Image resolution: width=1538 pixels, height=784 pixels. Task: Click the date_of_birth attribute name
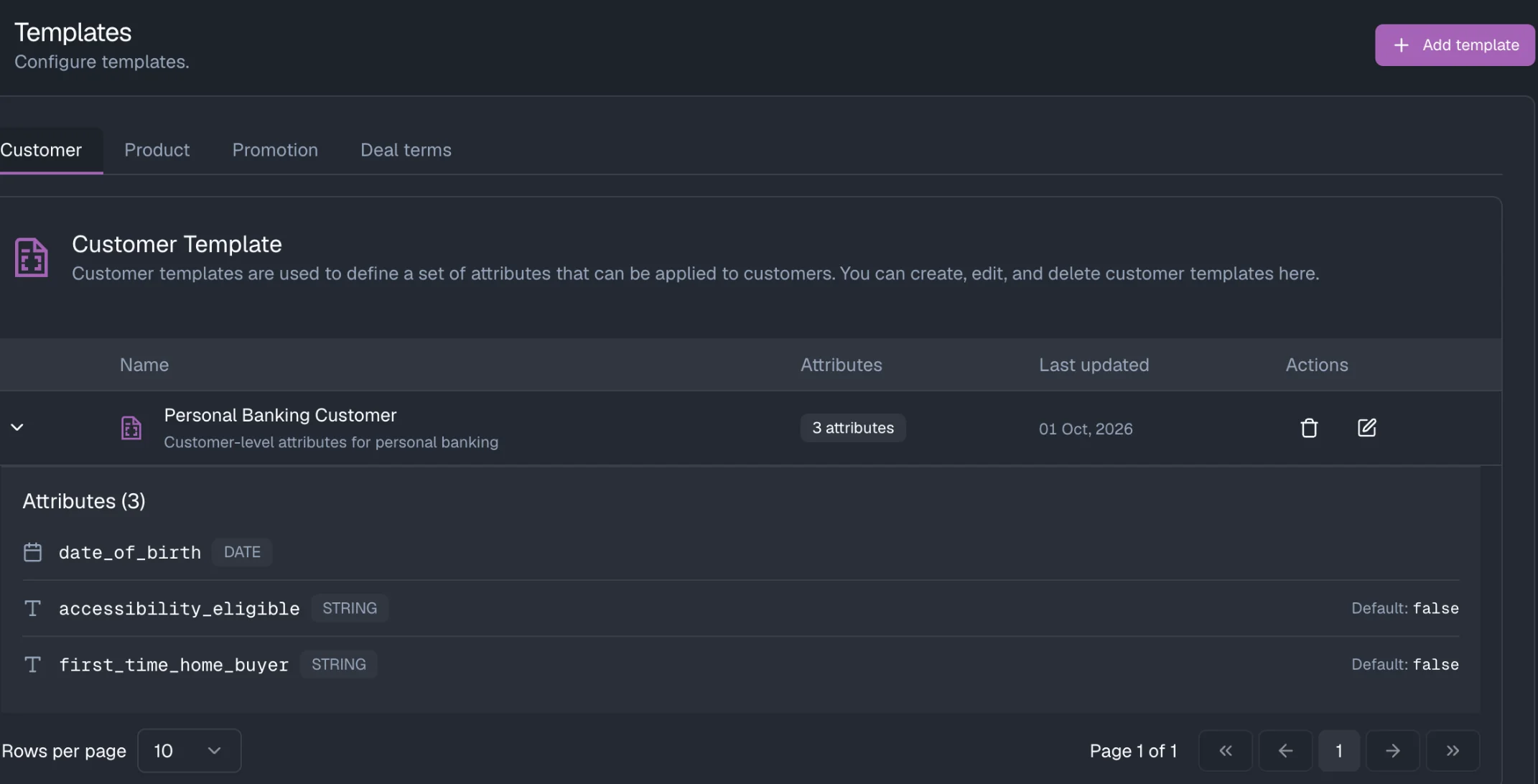click(x=130, y=552)
